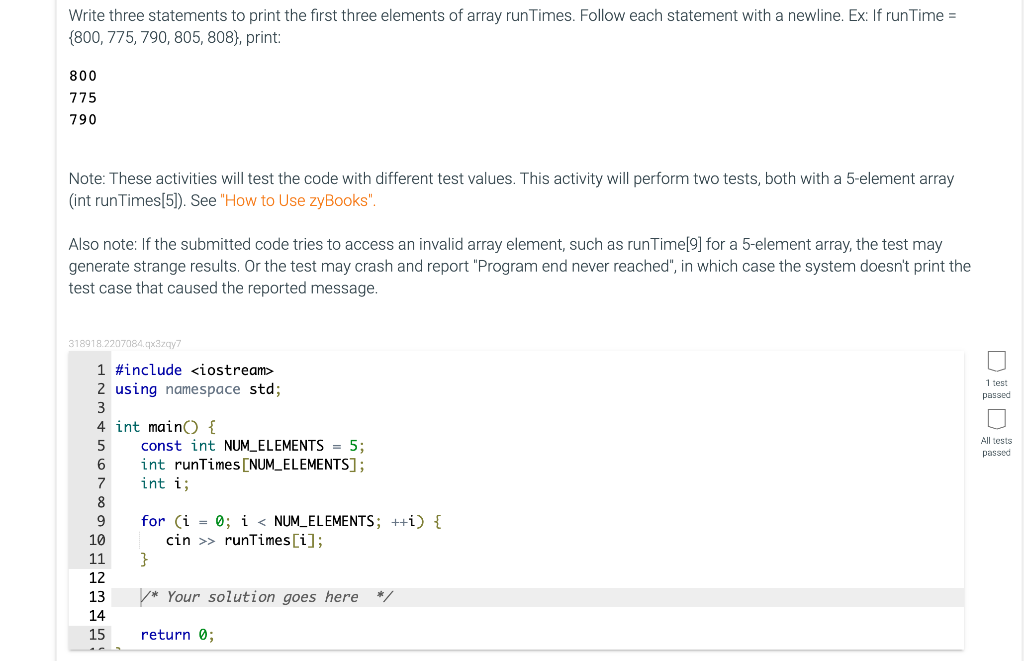Click the closing brace on line 11

tap(144, 559)
